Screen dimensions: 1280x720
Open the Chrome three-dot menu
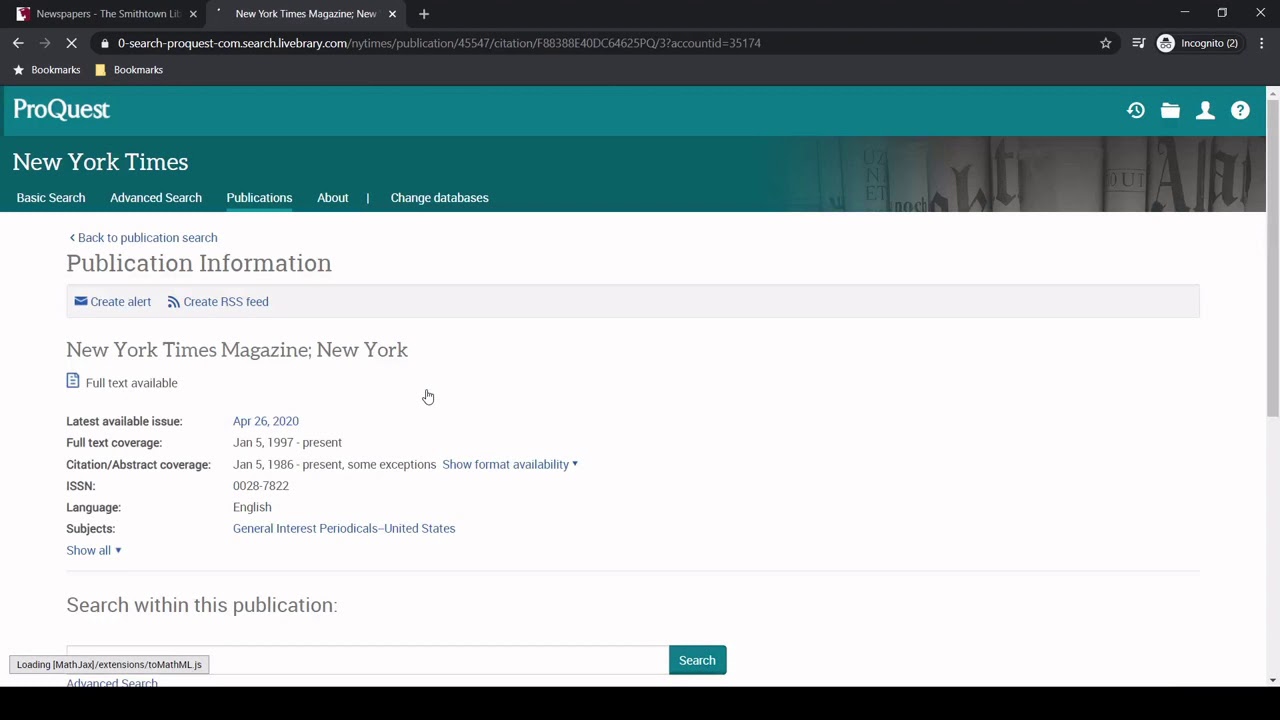(x=1261, y=43)
